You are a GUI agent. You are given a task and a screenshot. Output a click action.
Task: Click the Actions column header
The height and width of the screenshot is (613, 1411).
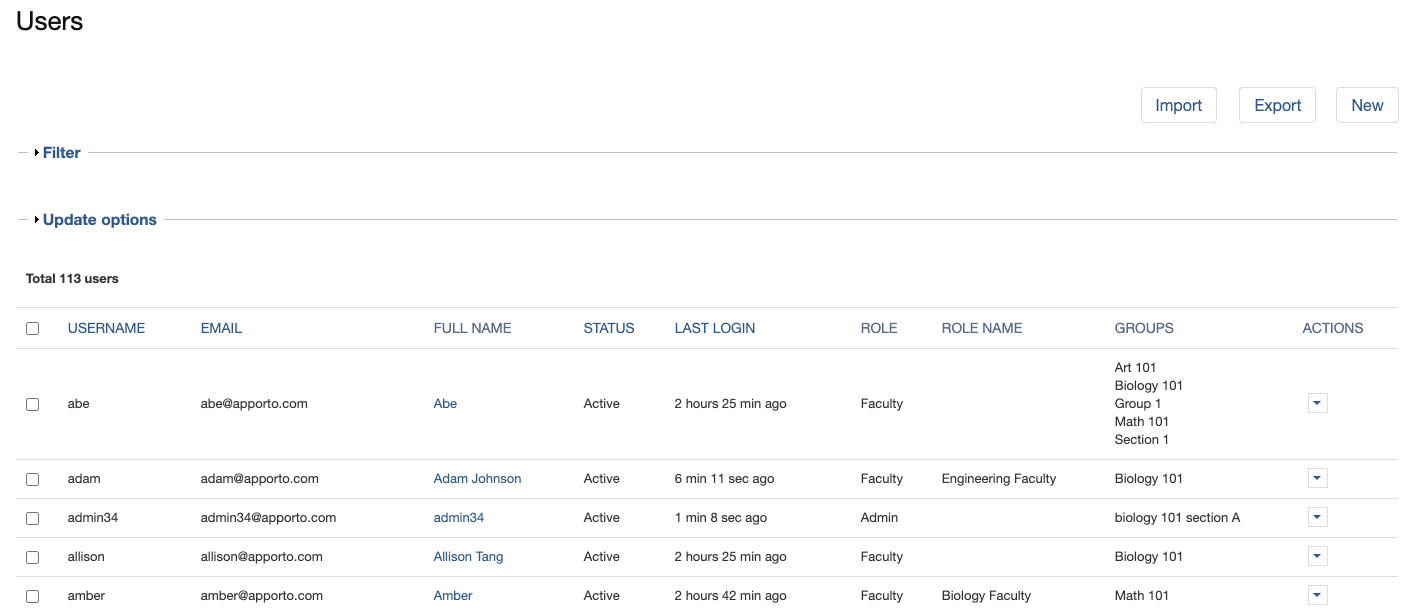tap(1333, 328)
